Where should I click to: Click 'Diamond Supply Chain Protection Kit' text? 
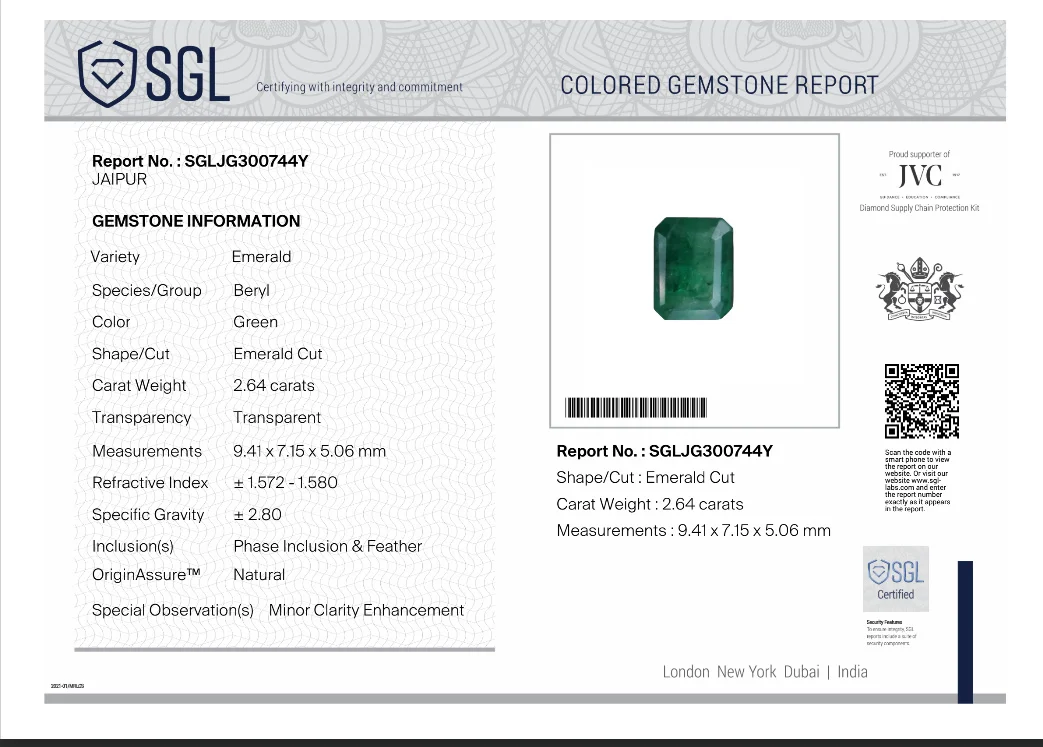click(x=919, y=208)
